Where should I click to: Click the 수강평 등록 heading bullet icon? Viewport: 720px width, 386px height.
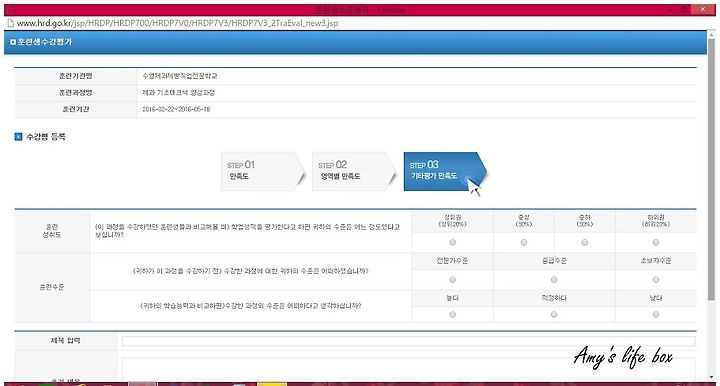(x=18, y=137)
